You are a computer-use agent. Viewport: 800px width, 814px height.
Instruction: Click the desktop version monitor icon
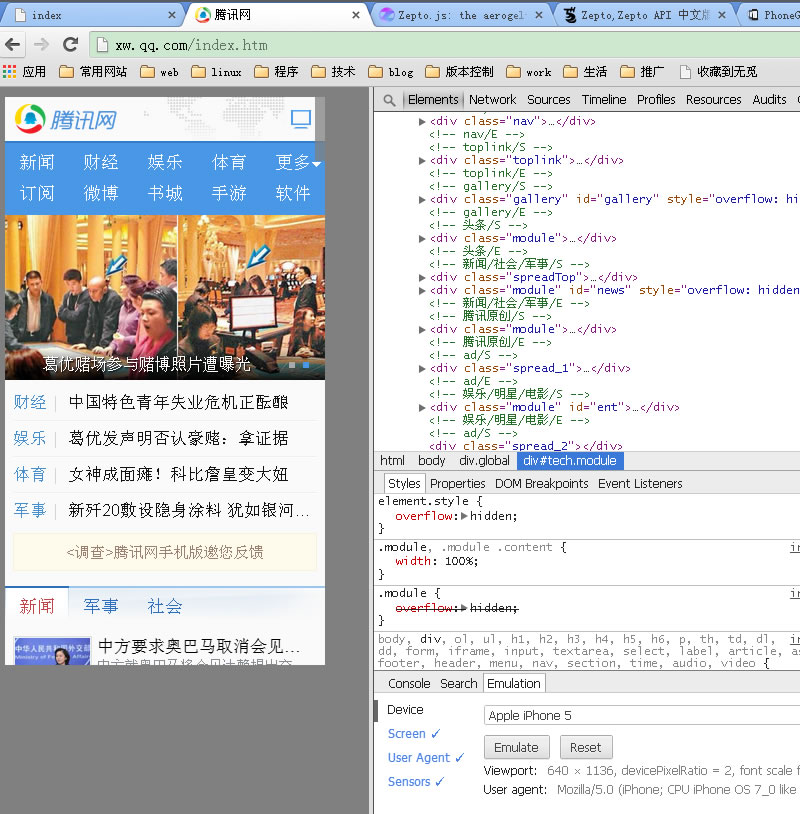(x=301, y=119)
